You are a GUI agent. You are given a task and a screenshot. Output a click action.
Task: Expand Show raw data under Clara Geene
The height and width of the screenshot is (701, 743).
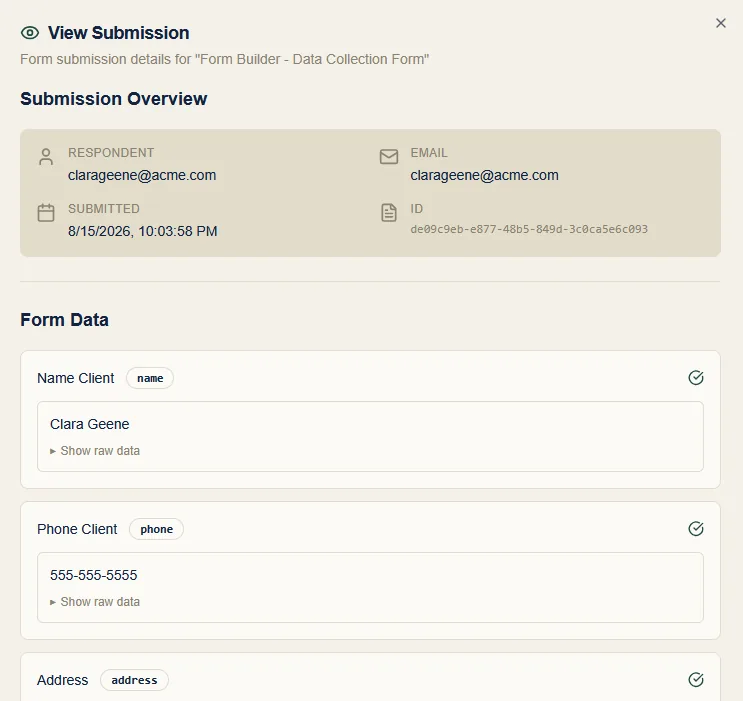(95, 451)
